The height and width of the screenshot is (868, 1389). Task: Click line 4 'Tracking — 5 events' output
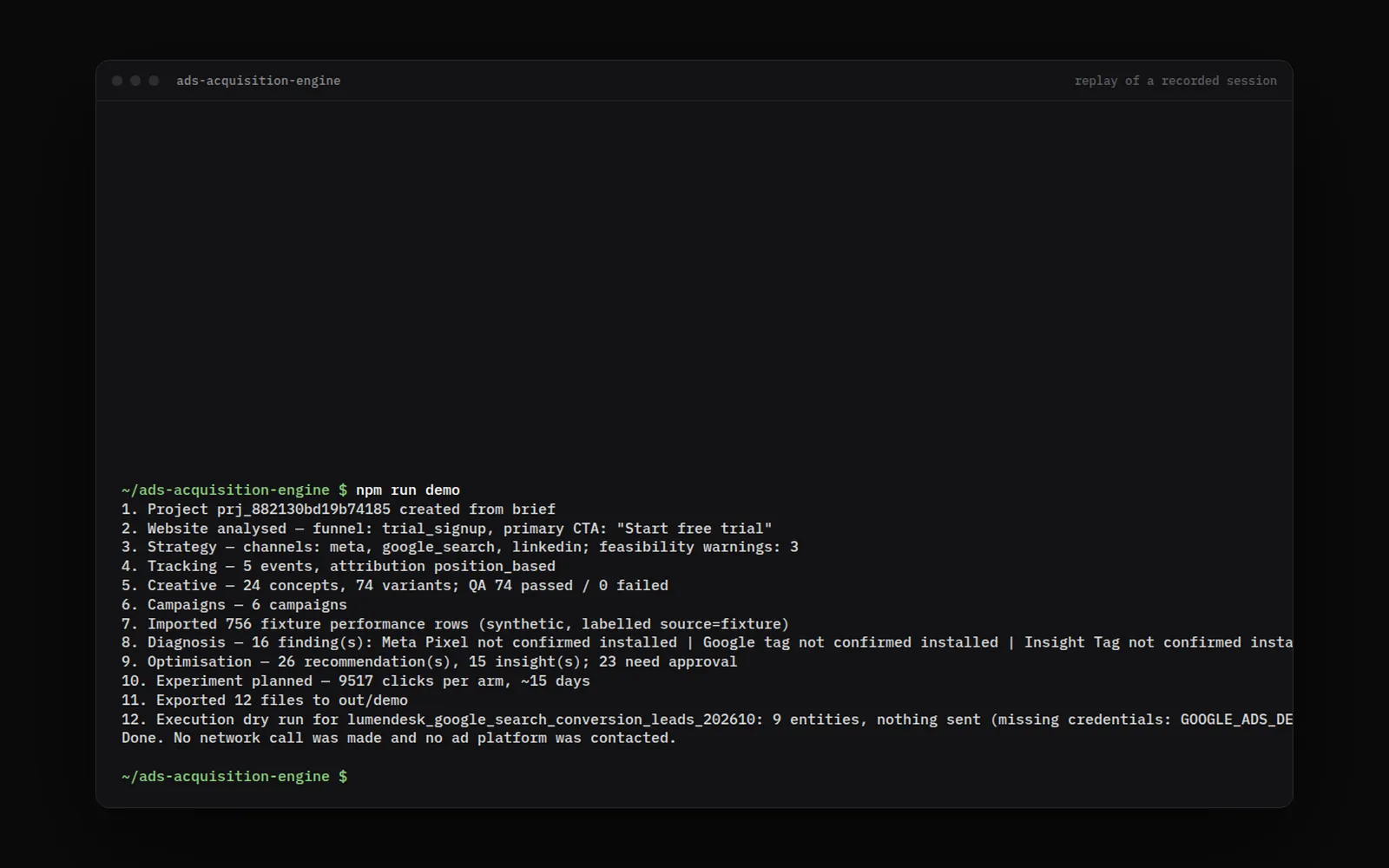(339, 566)
